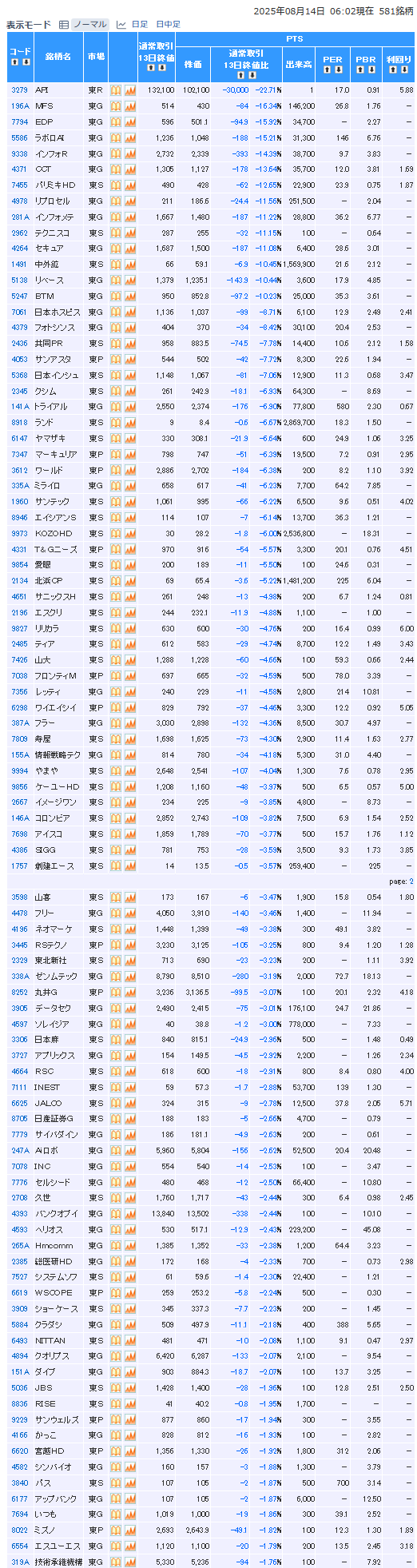Open stock code 8918 link
Viewport: 417px width, 1568px height.
[20, 422]
